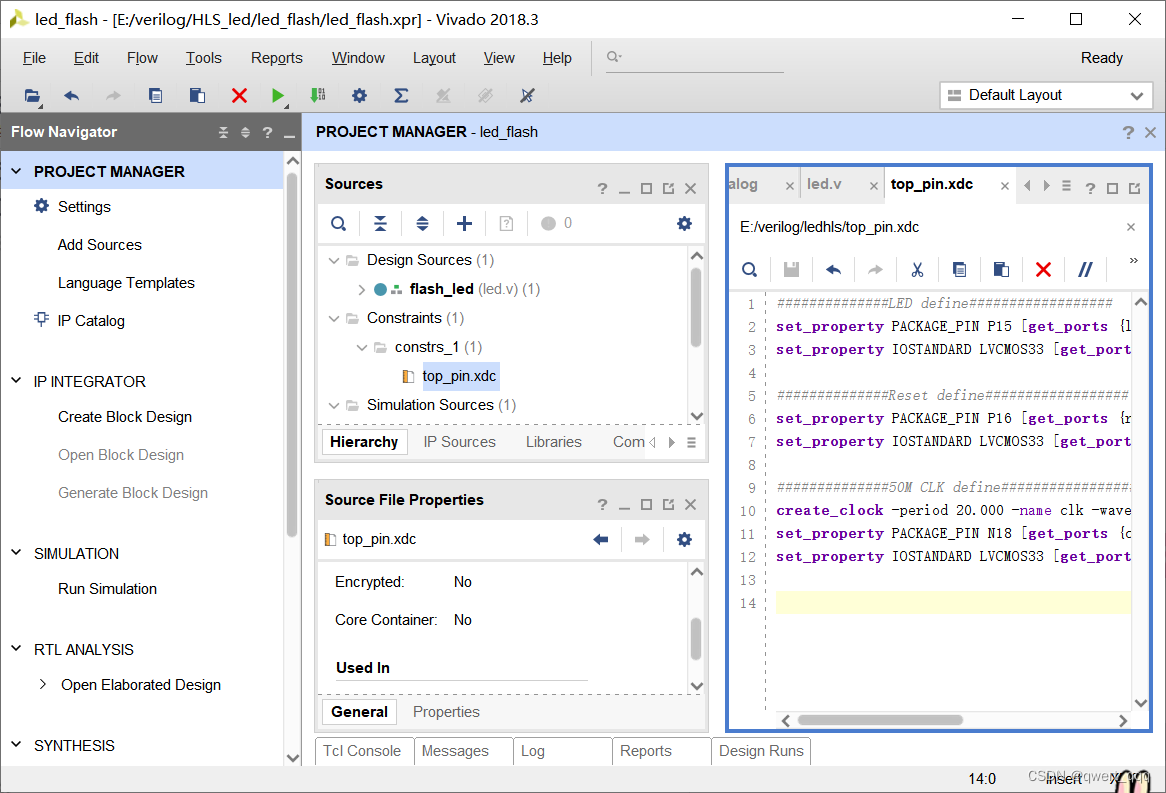Open the Reports menu

(277, 58)
